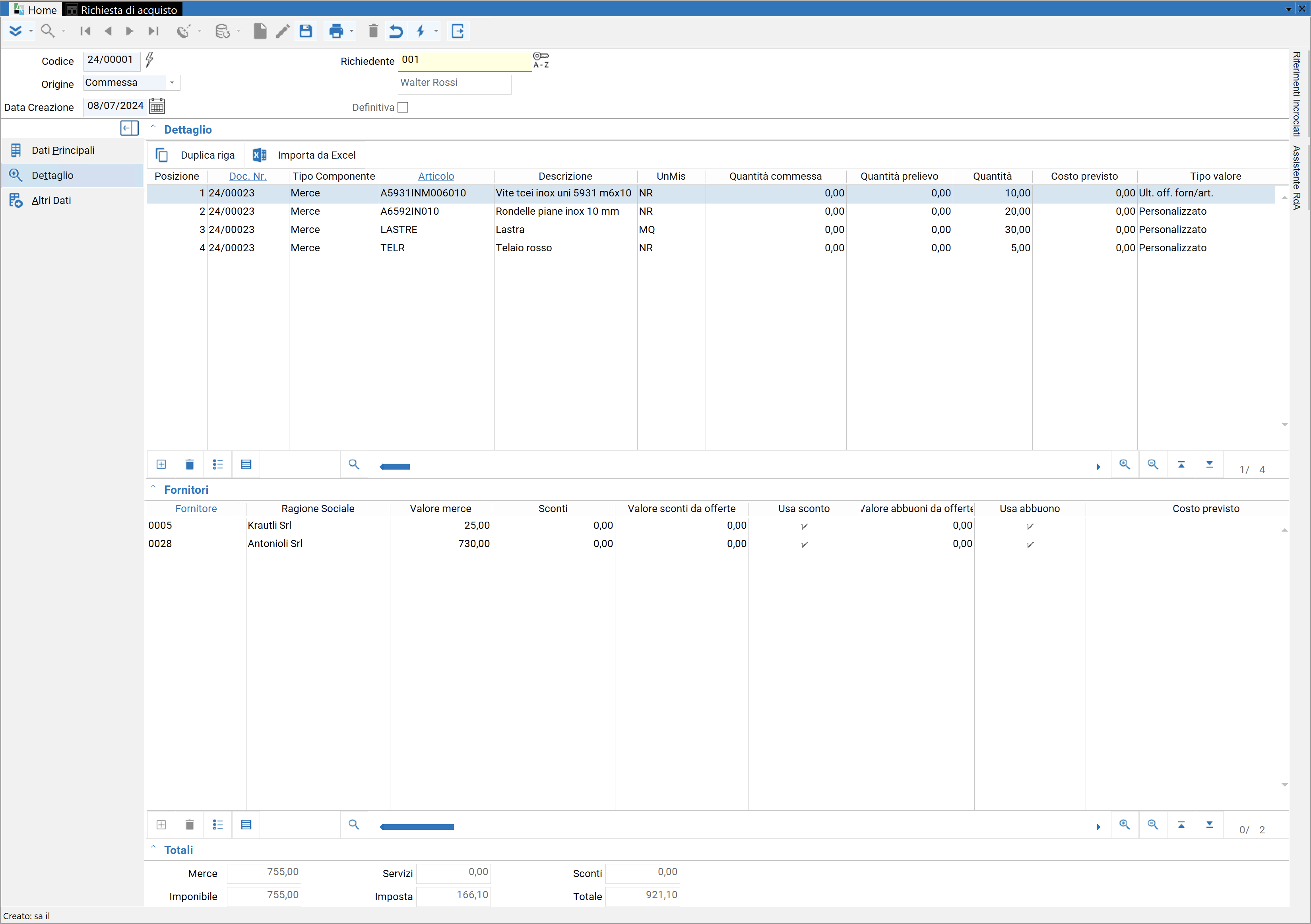The image size is (1311, 924).
Task: Click the print icon
Action: pos(336,31)
